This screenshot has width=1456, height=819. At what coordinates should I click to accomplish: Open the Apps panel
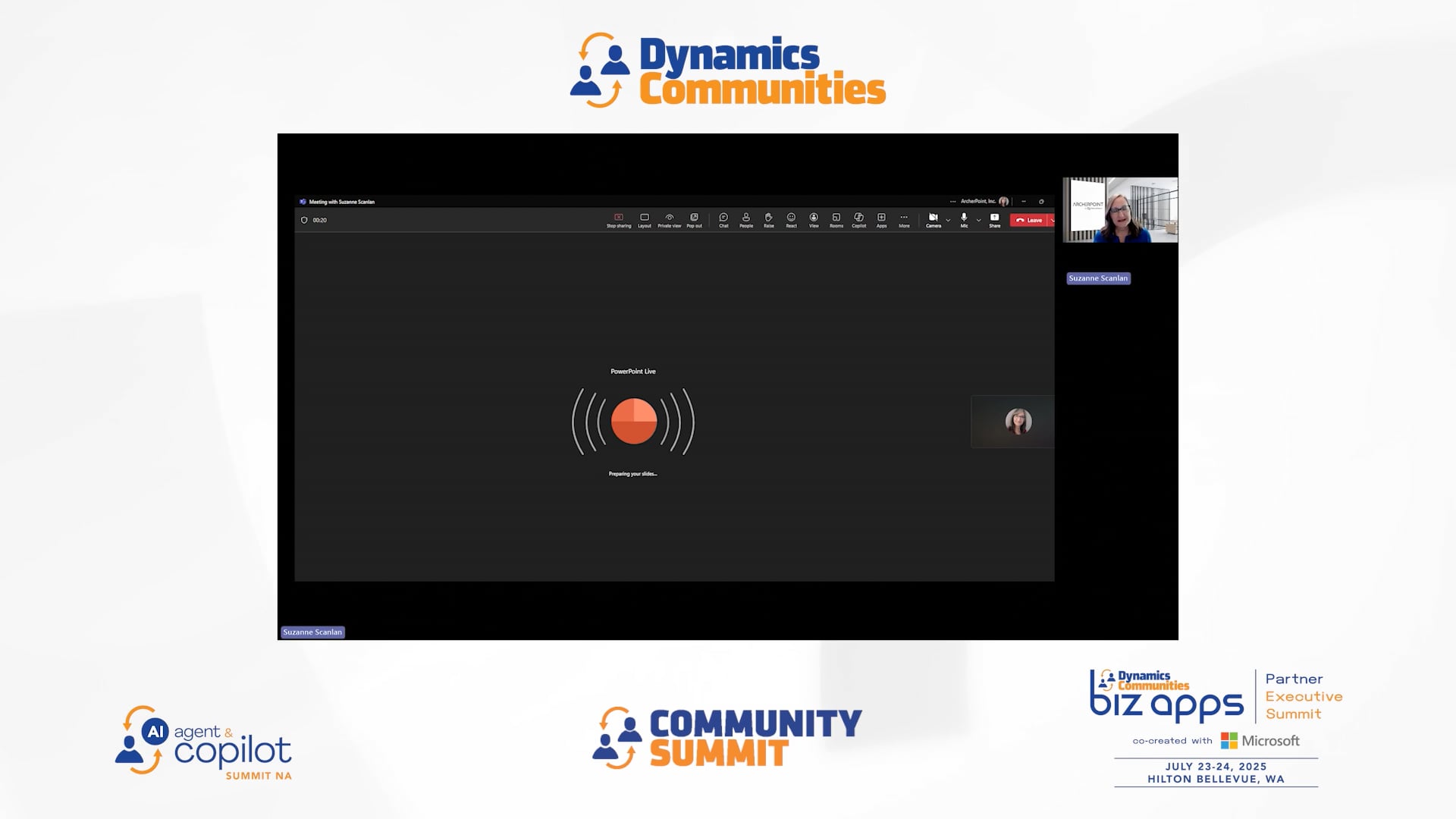[x=881, y=220]
